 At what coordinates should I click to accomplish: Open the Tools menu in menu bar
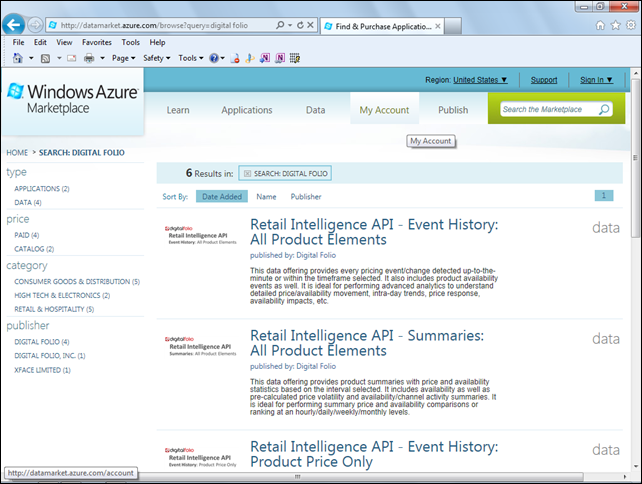(x=131, y=42)
